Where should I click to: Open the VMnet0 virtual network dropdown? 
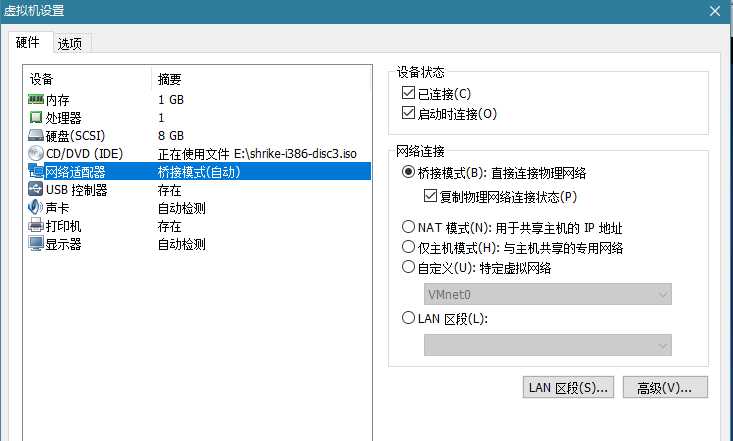pyautogui.click(x=547, y=294)
